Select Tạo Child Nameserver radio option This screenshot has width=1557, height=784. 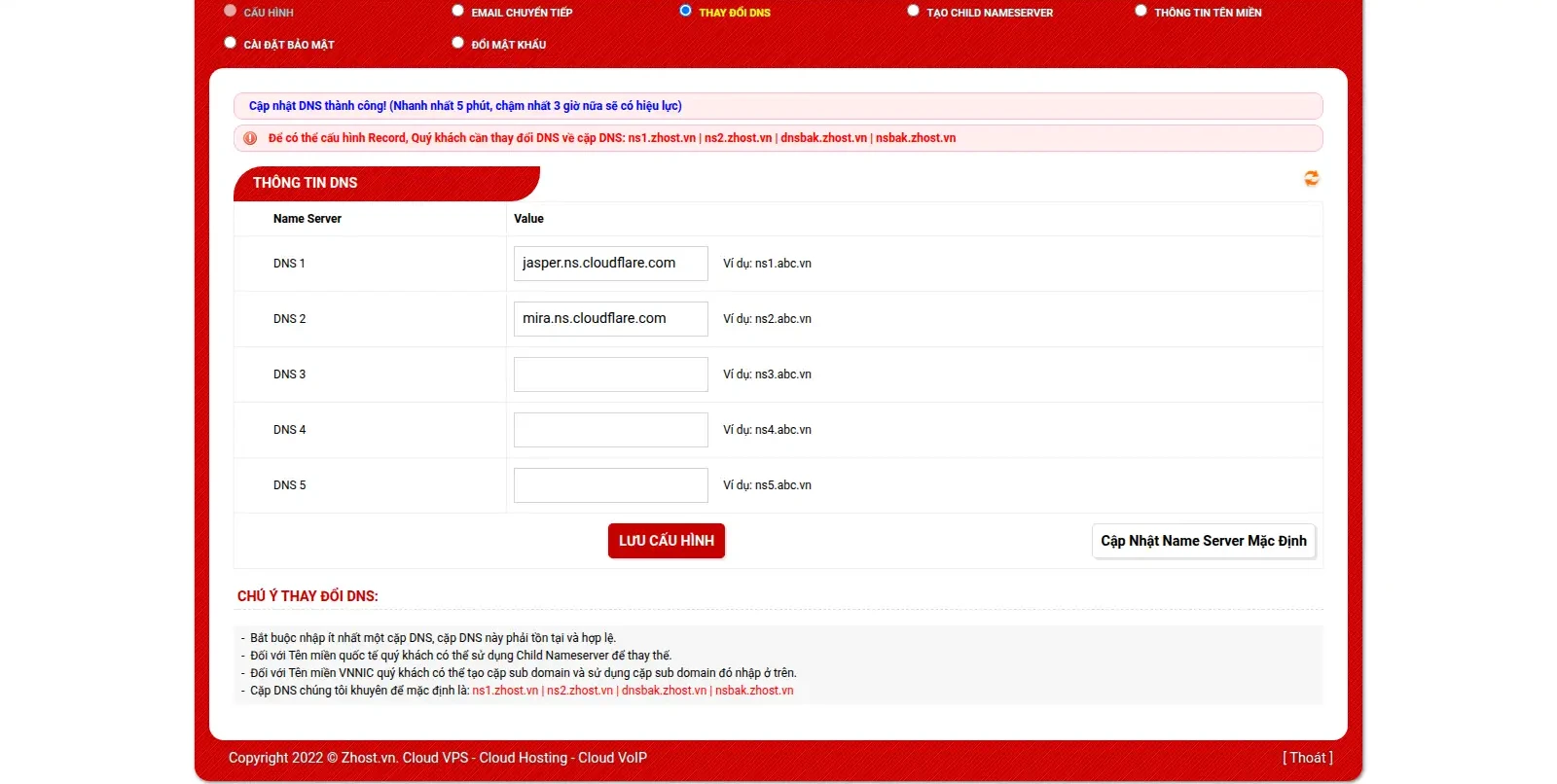pyautogui.click(x=913, y=11)
